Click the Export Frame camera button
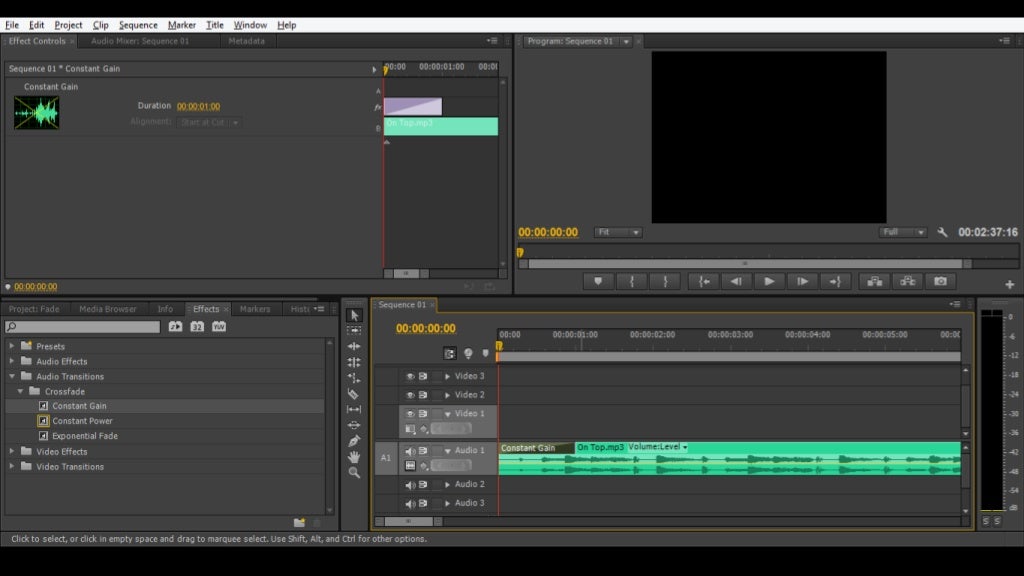Viewport: 1024px width, 576px height. [x=940, y=282]
